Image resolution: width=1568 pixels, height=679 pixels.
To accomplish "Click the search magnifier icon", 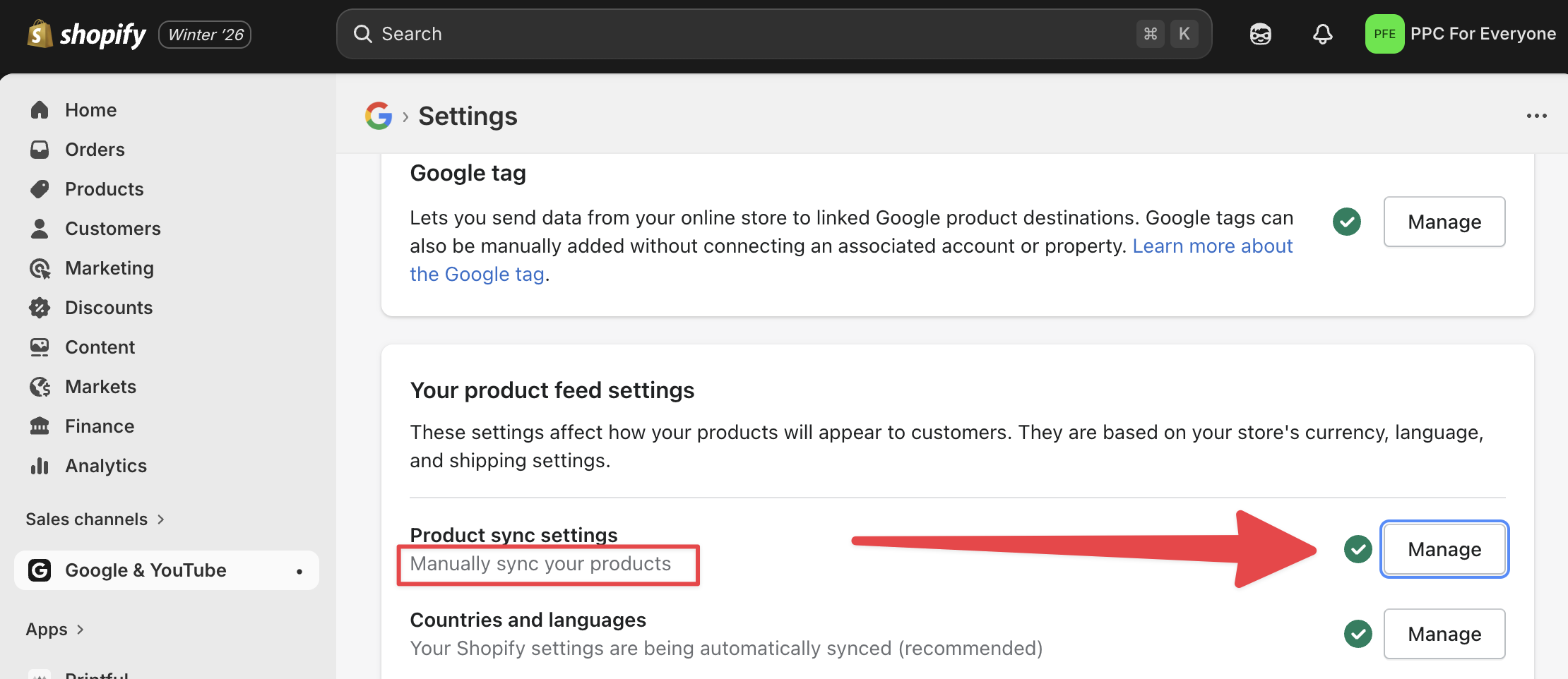I will pos(362,34).
